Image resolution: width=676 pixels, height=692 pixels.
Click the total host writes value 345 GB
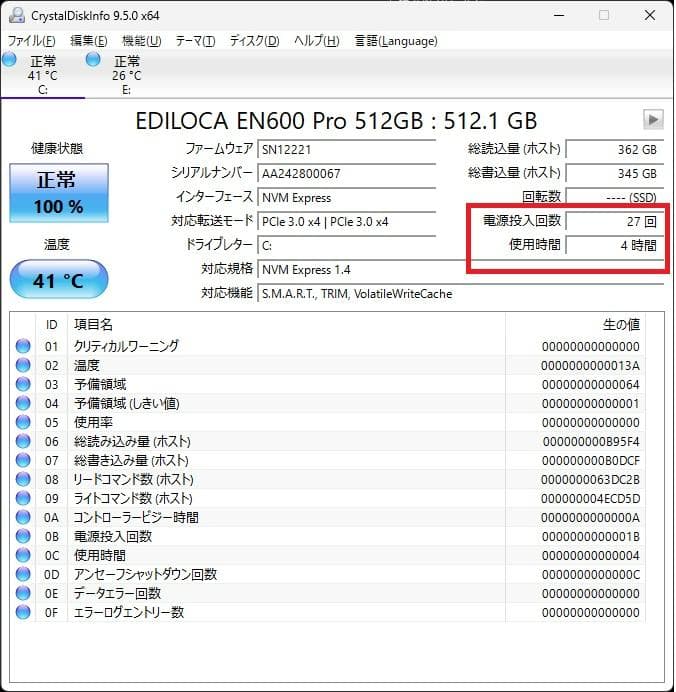(615, 173)
